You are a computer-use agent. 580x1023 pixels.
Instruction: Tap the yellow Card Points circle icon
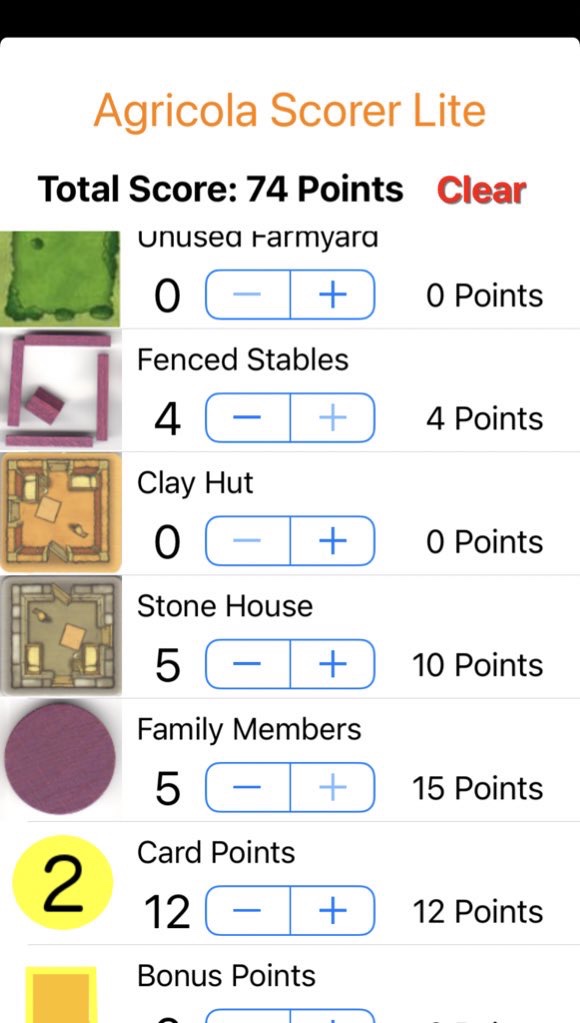click(63, 882)
